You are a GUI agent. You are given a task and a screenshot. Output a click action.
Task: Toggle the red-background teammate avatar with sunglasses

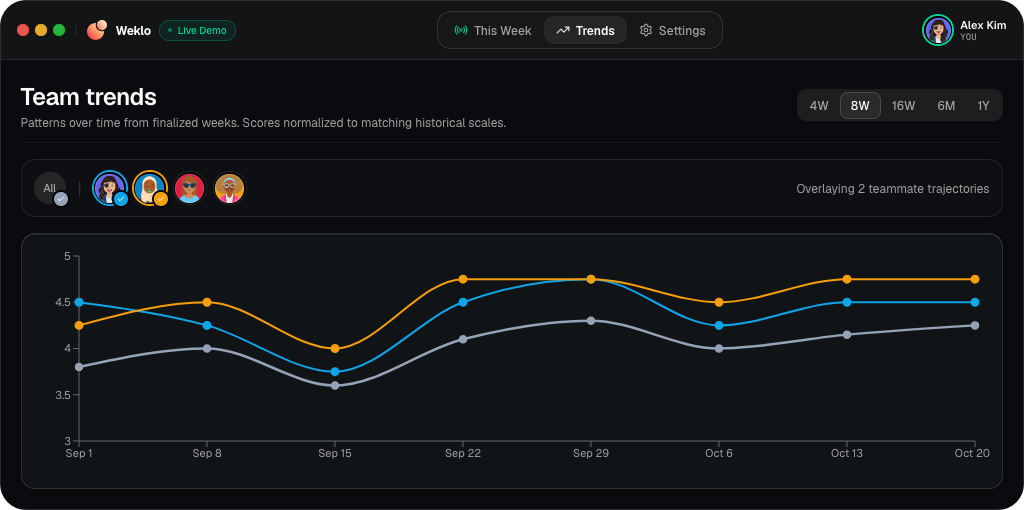click(x=190, y=188)
